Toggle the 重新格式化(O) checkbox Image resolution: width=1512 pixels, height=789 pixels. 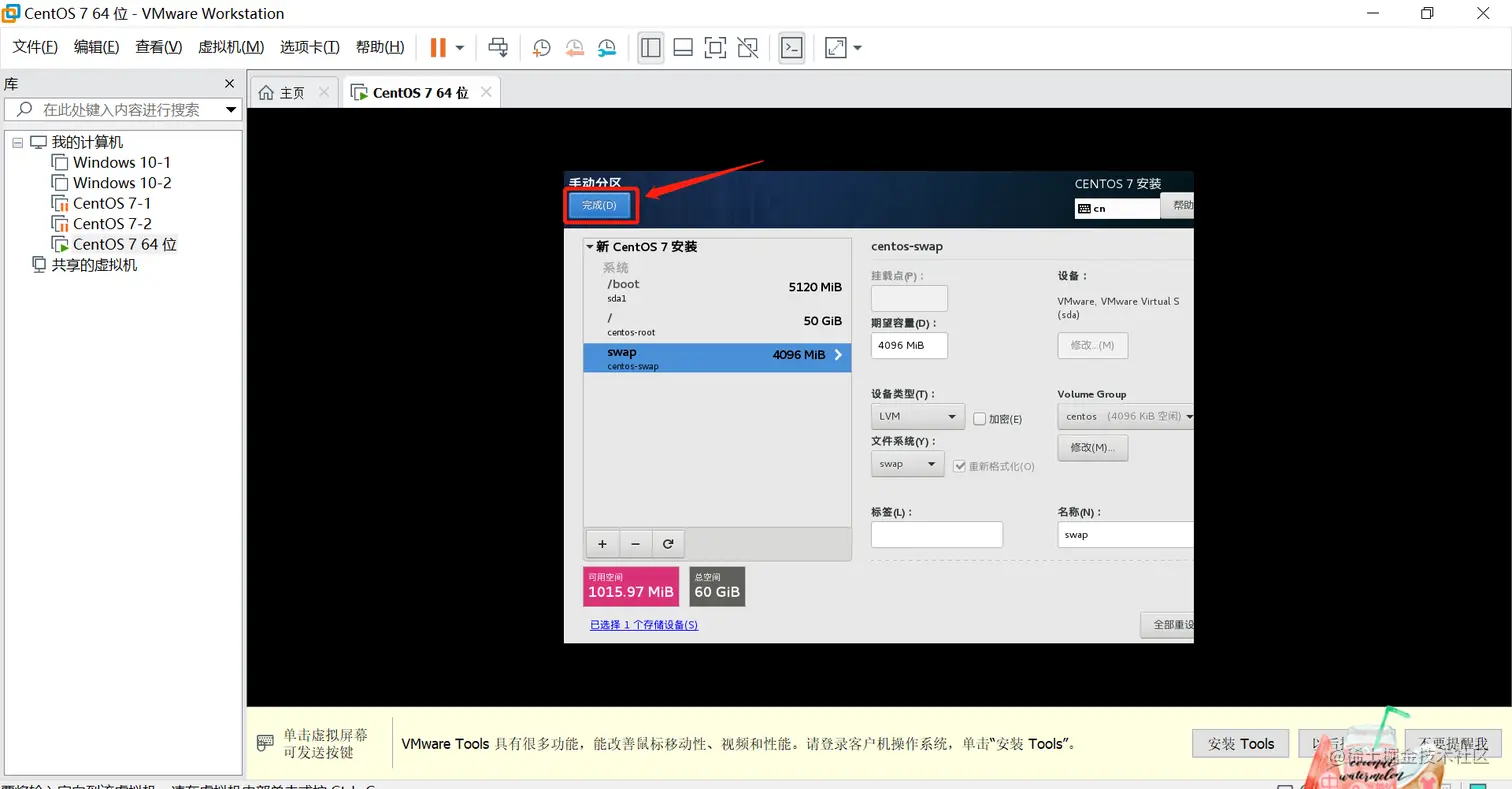960,466
